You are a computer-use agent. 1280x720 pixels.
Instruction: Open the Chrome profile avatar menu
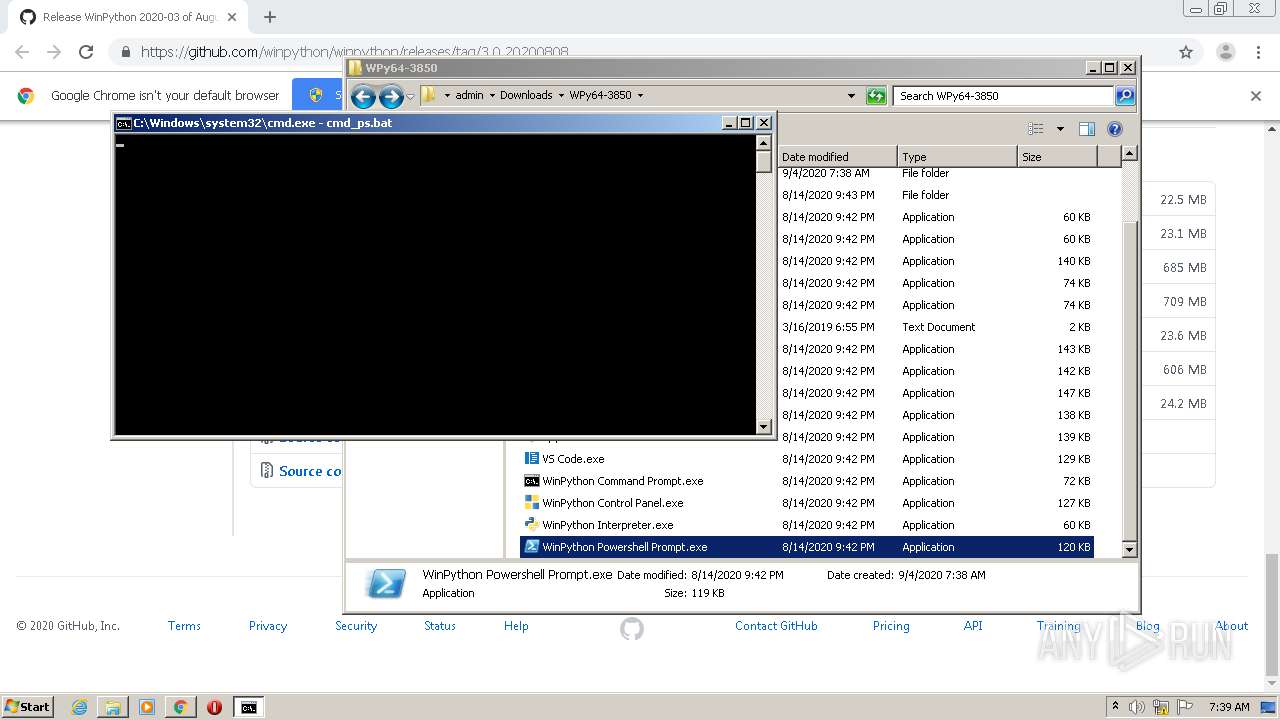pos(1225,52)
